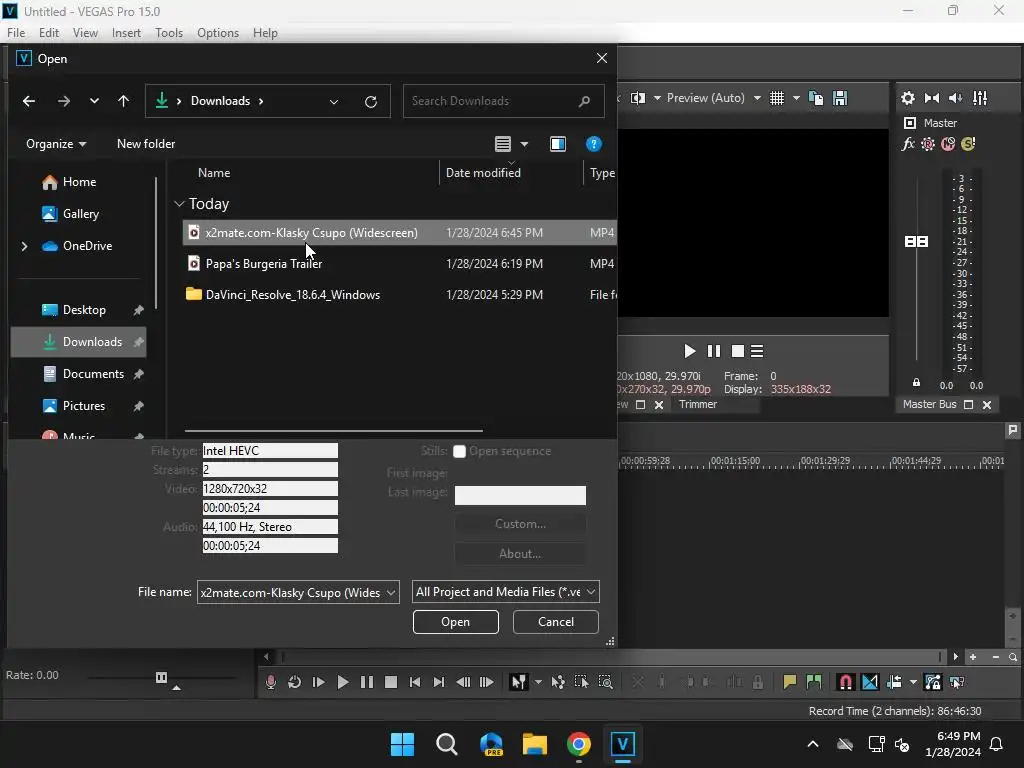Open the Mixing Console icon
This screenshot has height=768, width=1024.
coord(980,98)
